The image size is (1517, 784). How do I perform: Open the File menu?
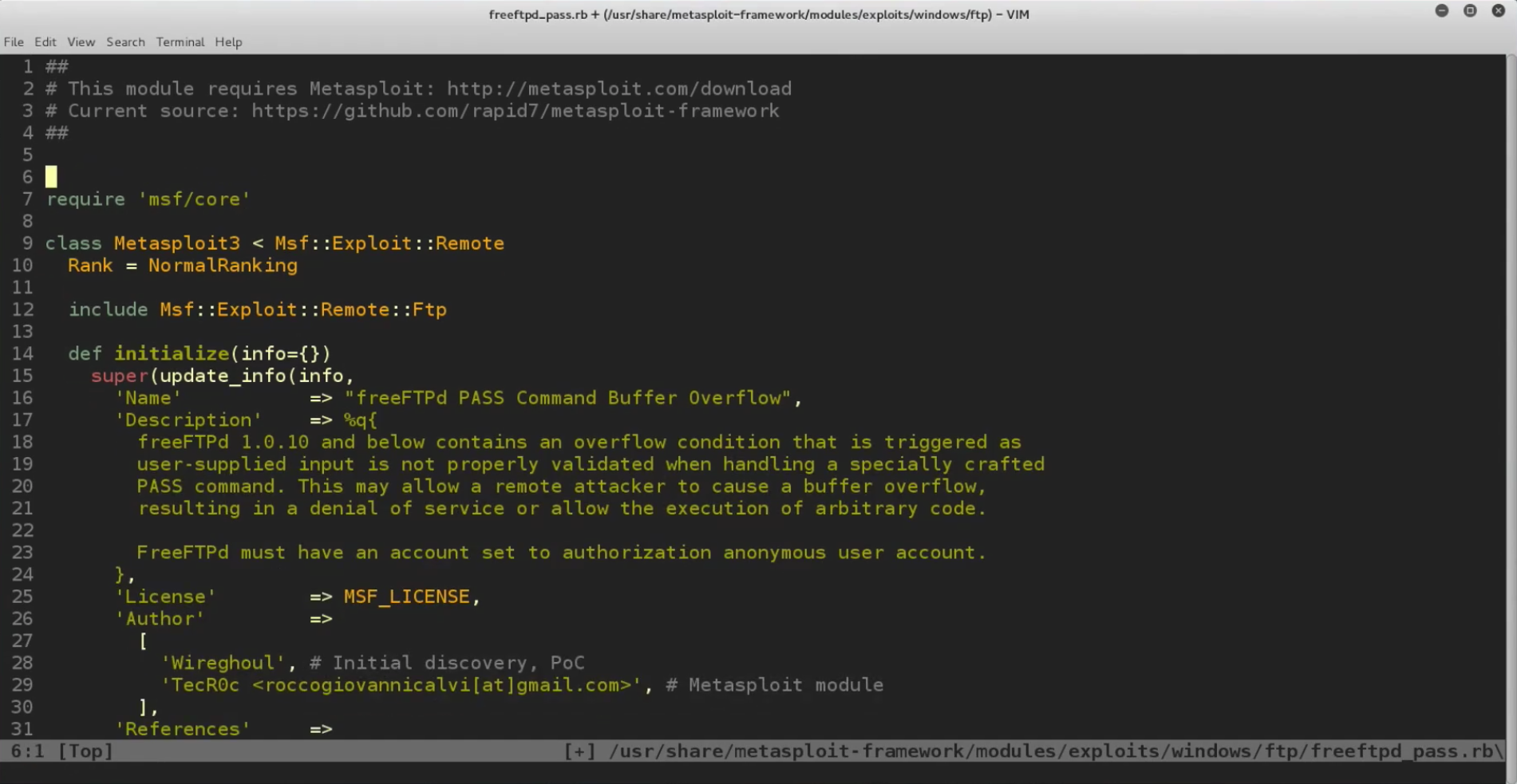[x=14, y=42]
